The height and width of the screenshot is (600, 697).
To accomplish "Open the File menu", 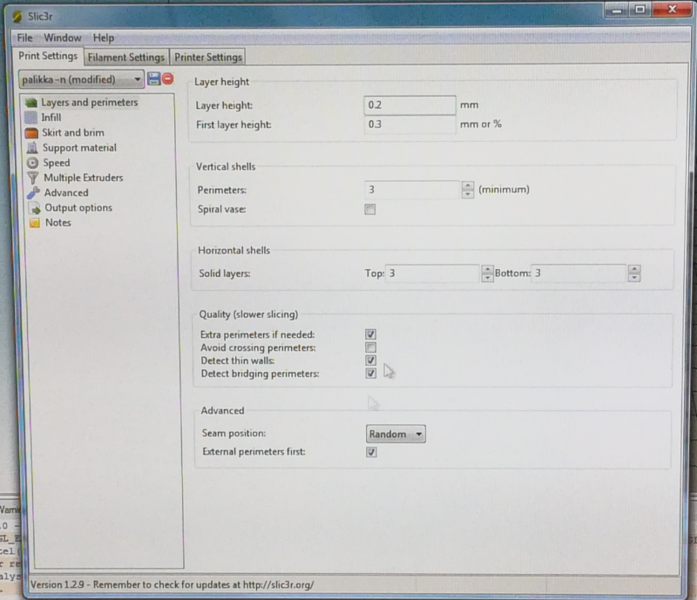I will coord(25,38).
